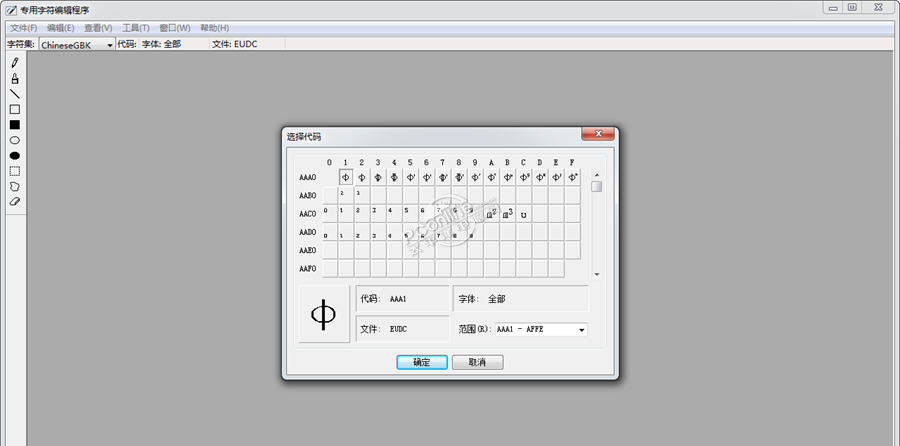Screen dimensions: 900x446
Task: Click the code grid scrollbar down arrow
Action: (597, 274)
